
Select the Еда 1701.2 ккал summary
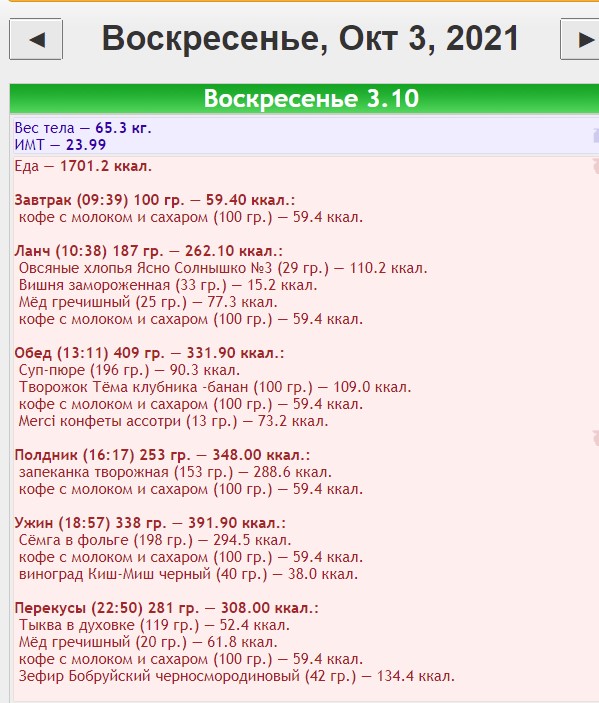tap(83, 166)
